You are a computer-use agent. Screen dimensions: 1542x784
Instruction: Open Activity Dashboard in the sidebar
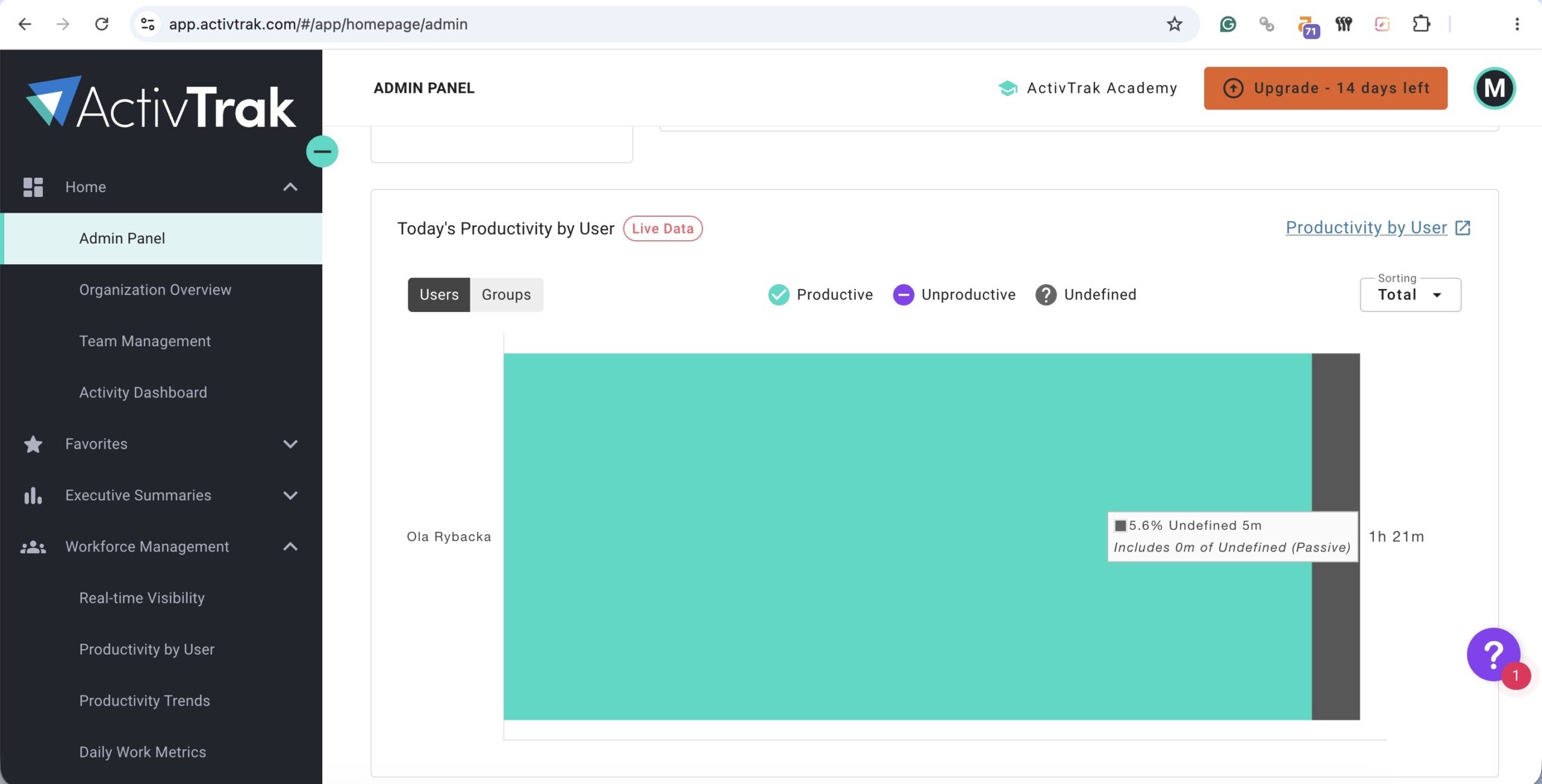point(161,393)
